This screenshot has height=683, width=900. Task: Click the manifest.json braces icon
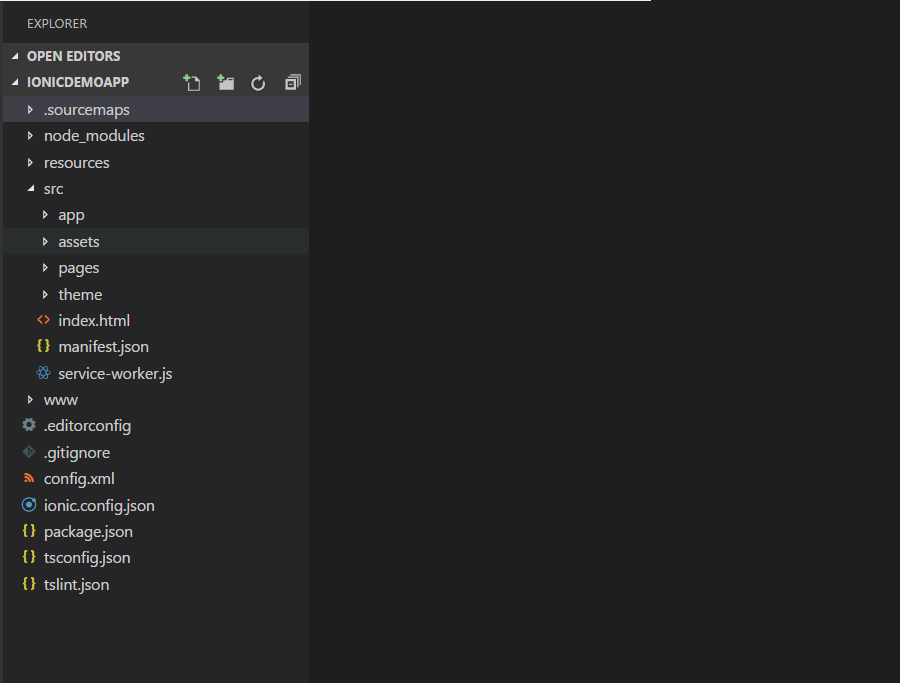pos(44,346)
